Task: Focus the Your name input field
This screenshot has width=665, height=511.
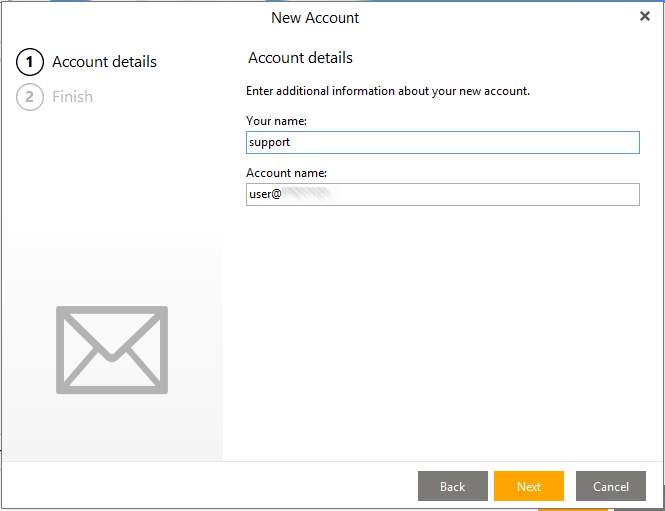Action: 442,143
